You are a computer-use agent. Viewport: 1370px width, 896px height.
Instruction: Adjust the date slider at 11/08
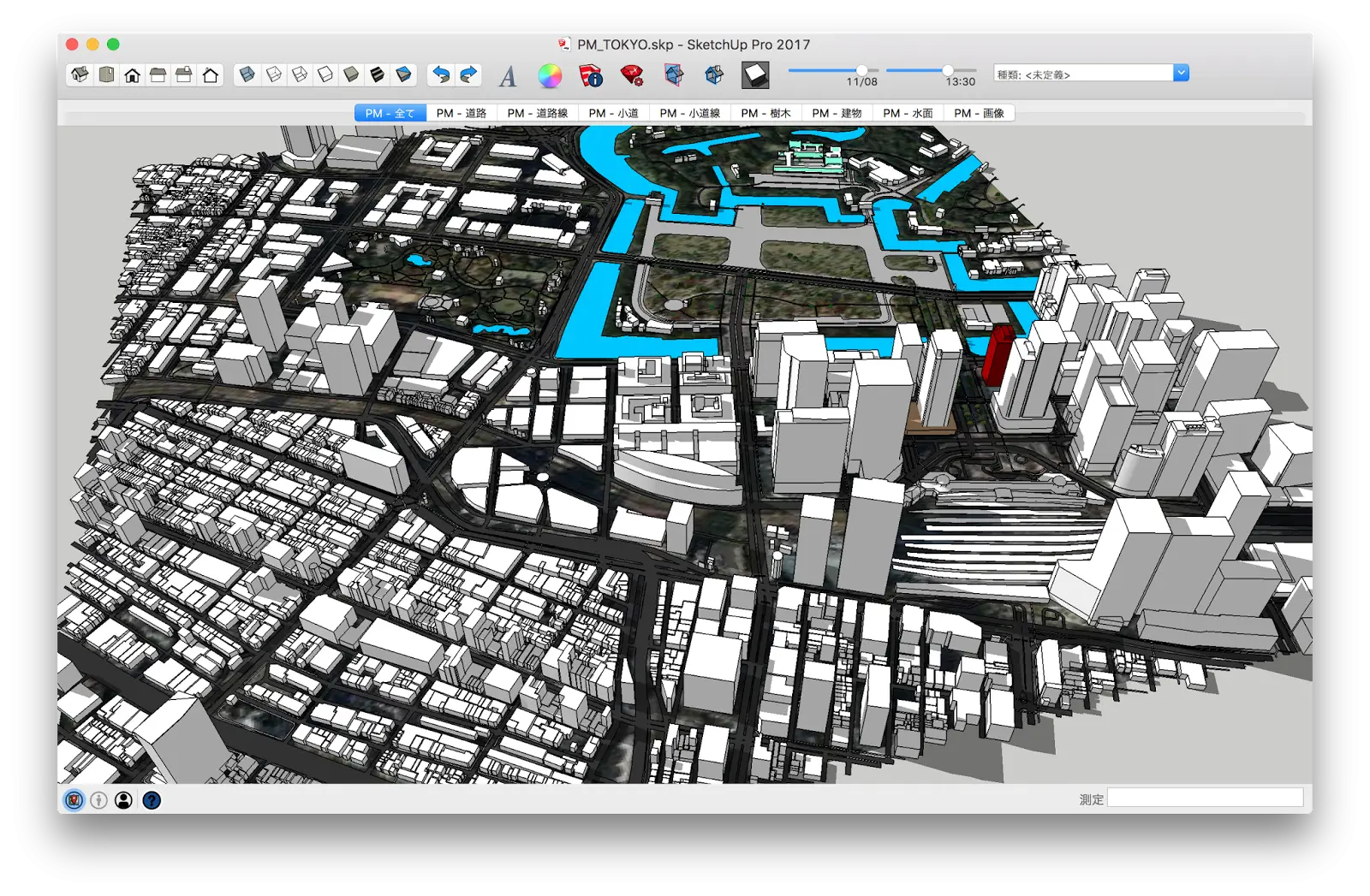point(861,70)
